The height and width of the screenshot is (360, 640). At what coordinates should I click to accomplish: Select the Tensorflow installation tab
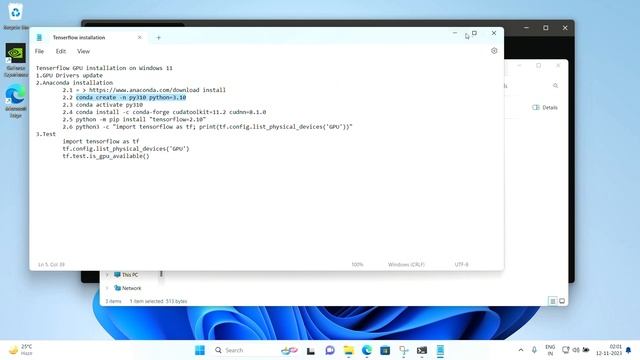point(87,38)
